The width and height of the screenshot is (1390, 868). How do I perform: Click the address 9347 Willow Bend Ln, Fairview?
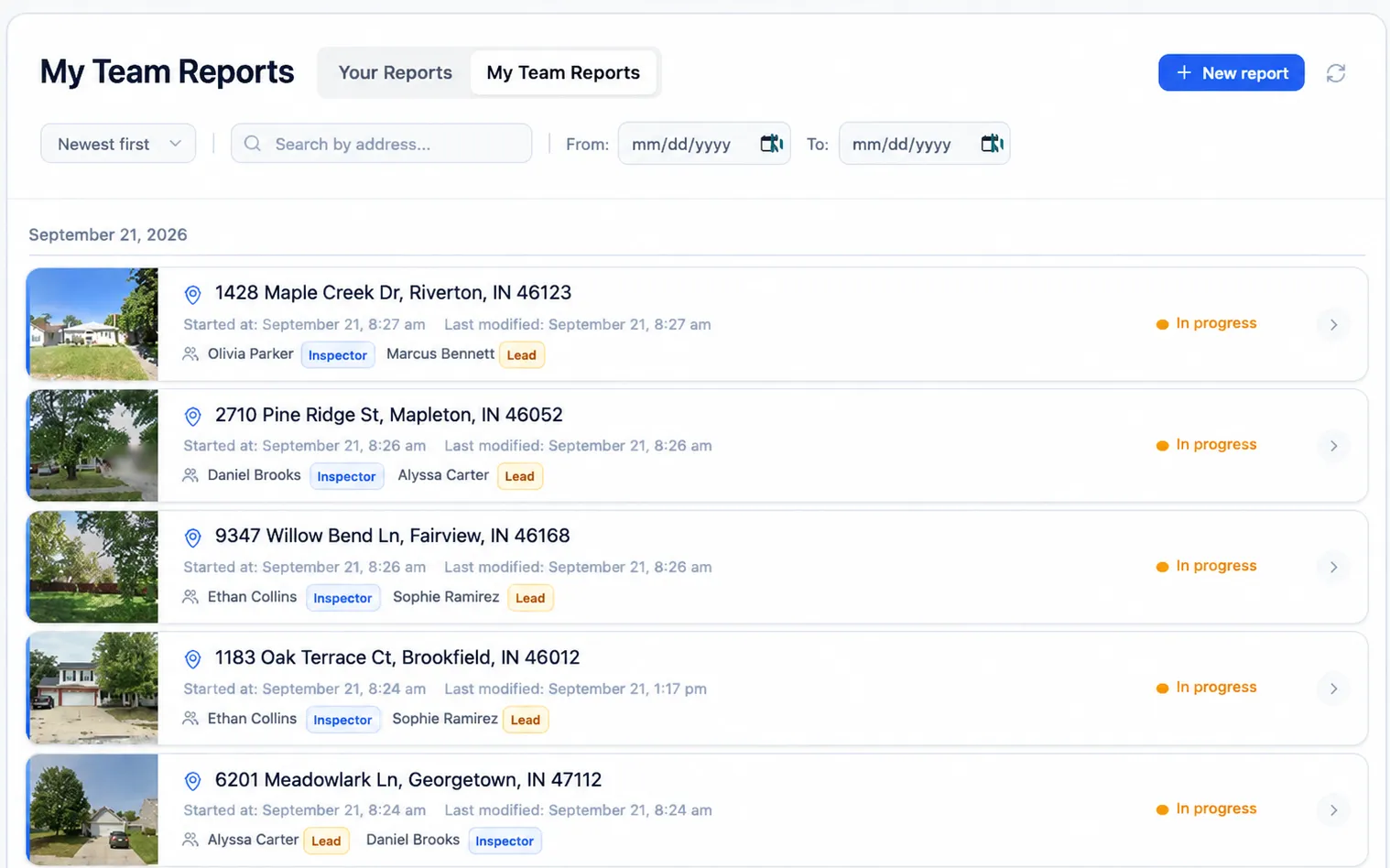(393, 536)
